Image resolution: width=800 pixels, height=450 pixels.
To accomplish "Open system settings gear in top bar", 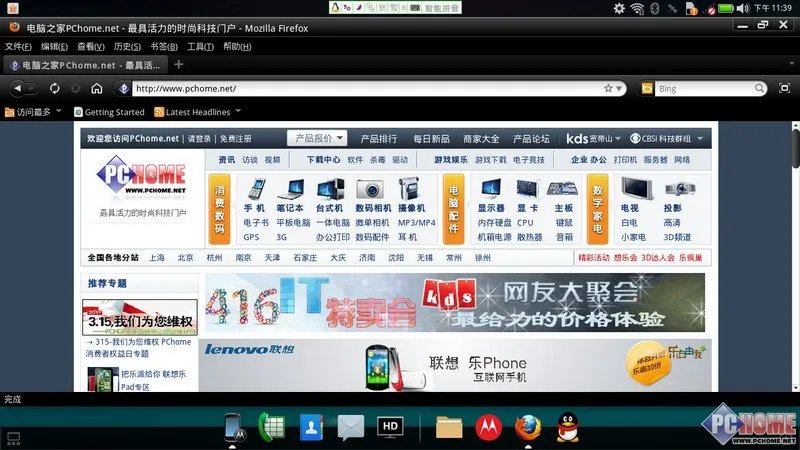I will click(619, 8).
